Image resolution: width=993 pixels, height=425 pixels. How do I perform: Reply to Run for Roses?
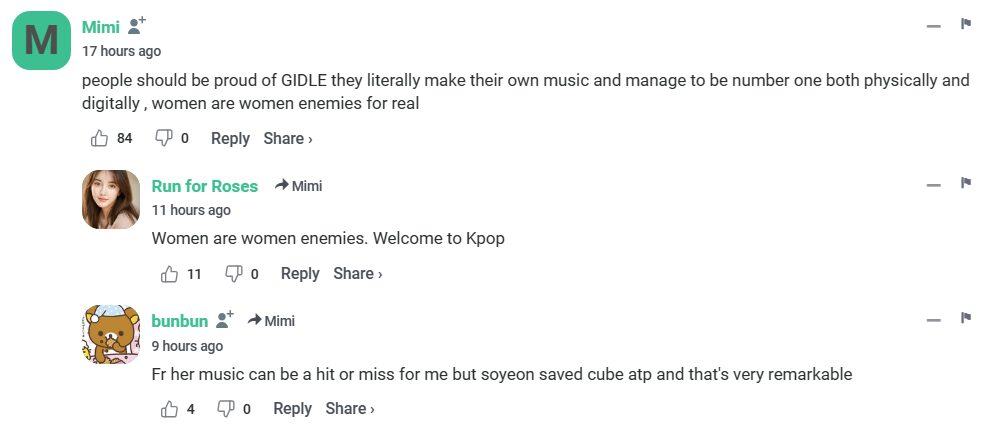(x=300, y=273)
